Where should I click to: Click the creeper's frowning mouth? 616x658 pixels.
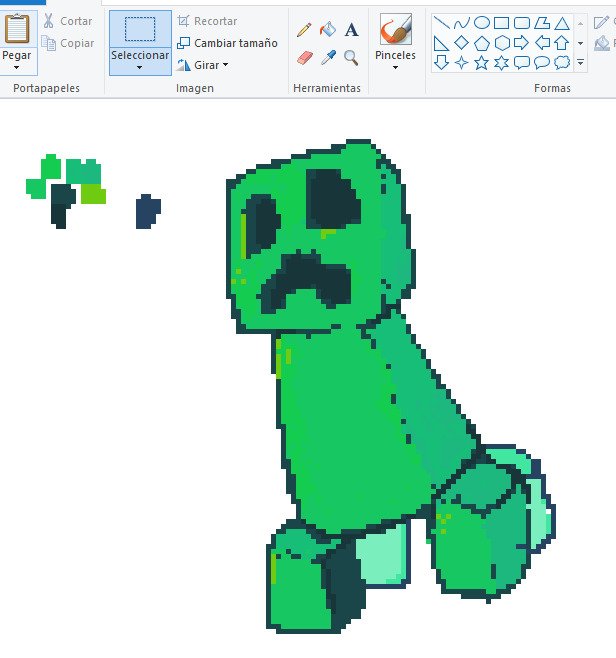pyautogui.click(x=305, y=282)
